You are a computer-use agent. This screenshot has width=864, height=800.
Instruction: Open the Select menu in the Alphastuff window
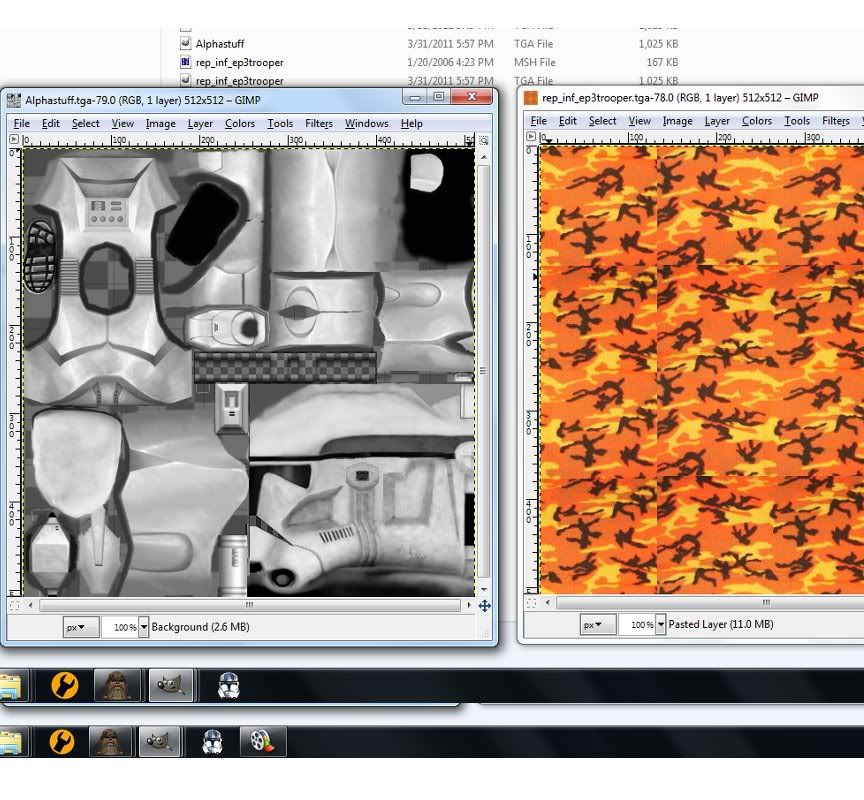point(85,123)
